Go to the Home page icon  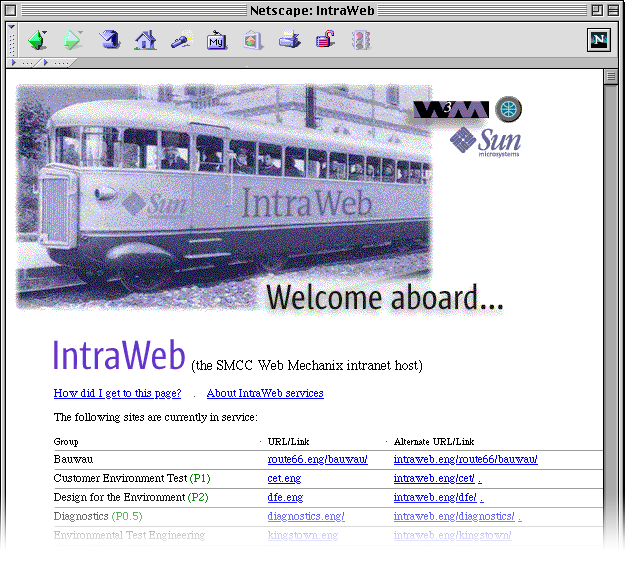(x=145, y=40)
